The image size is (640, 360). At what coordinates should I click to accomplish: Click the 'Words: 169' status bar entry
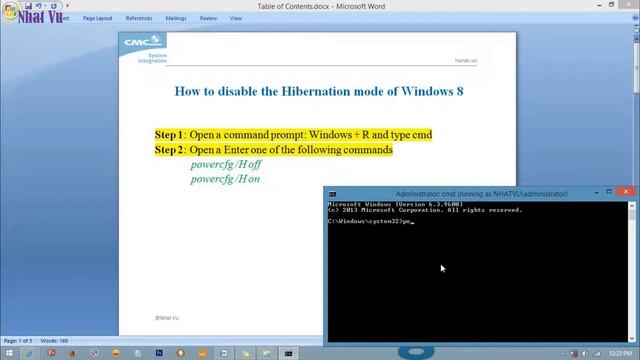54,341
